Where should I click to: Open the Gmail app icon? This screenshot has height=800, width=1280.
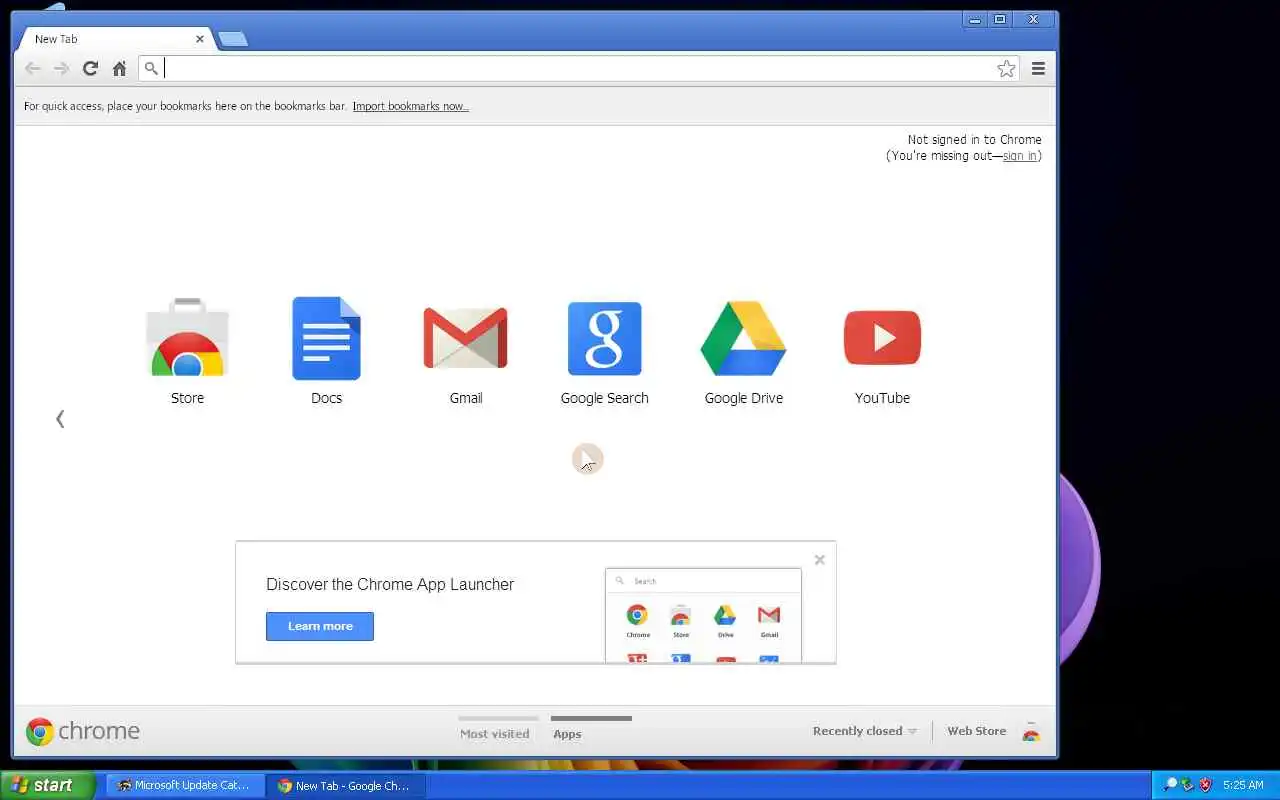click(x=465, y=338)
